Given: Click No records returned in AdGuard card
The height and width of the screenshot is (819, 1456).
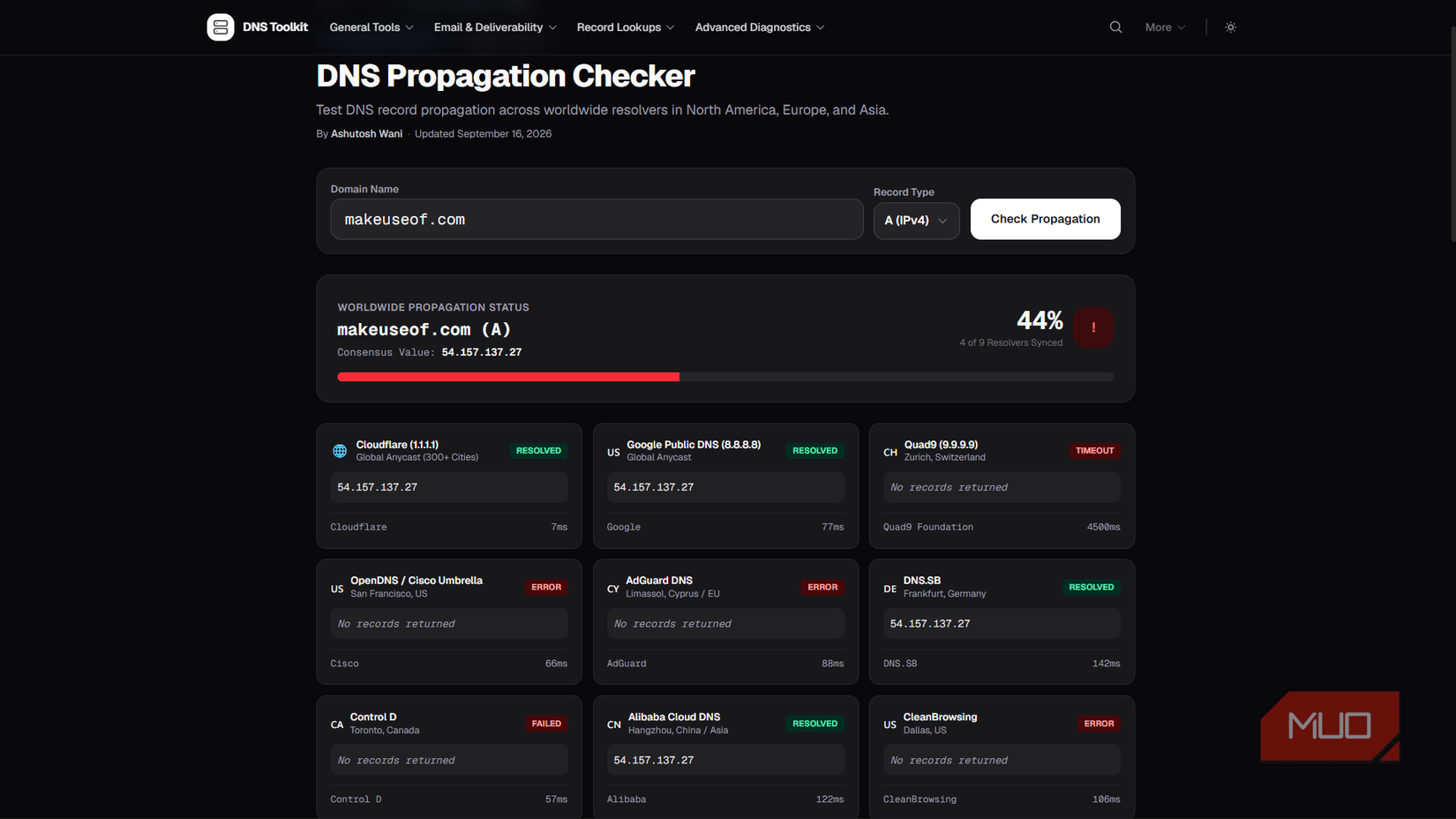Looking at the screenshot, I should 672,624.
